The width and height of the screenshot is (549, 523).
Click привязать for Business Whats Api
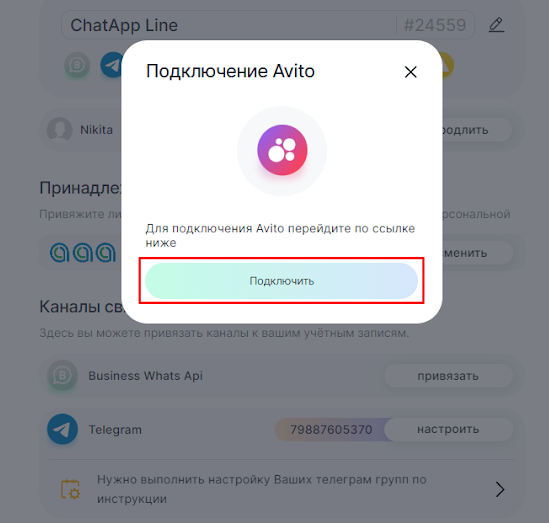coord(448,376)
